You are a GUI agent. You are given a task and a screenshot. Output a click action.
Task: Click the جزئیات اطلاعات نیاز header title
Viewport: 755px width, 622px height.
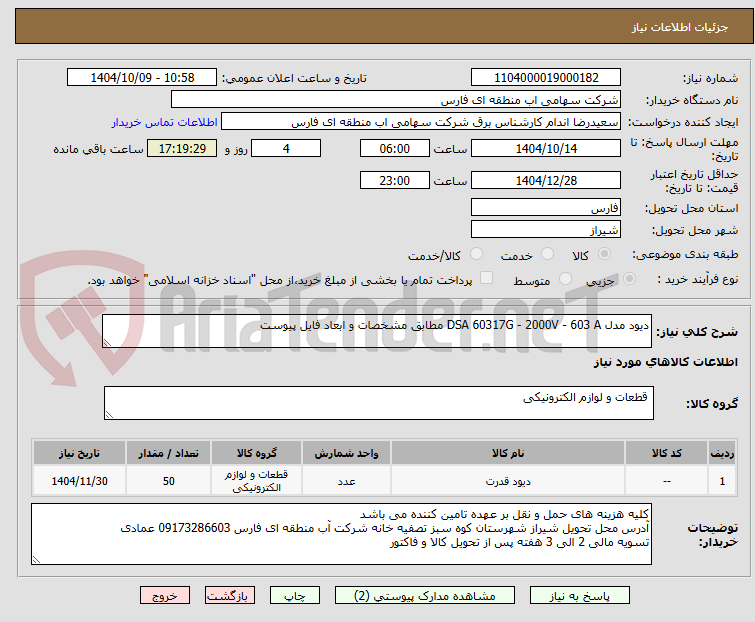(x=680, y=27)
